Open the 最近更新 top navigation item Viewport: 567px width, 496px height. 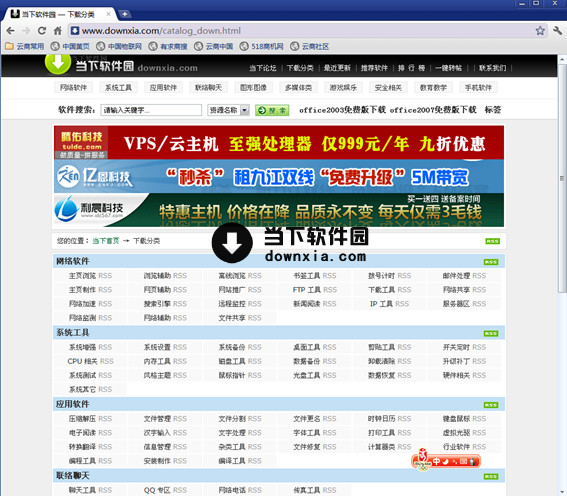point(337,68)
